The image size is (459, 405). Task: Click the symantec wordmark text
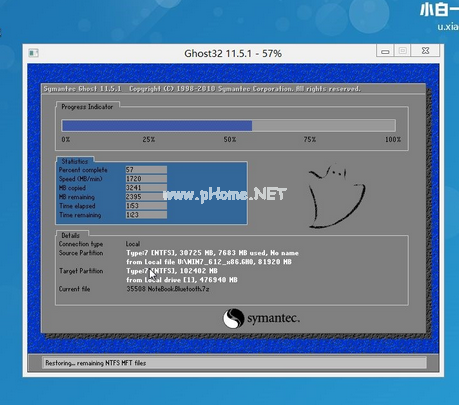(x=273, y=318)
